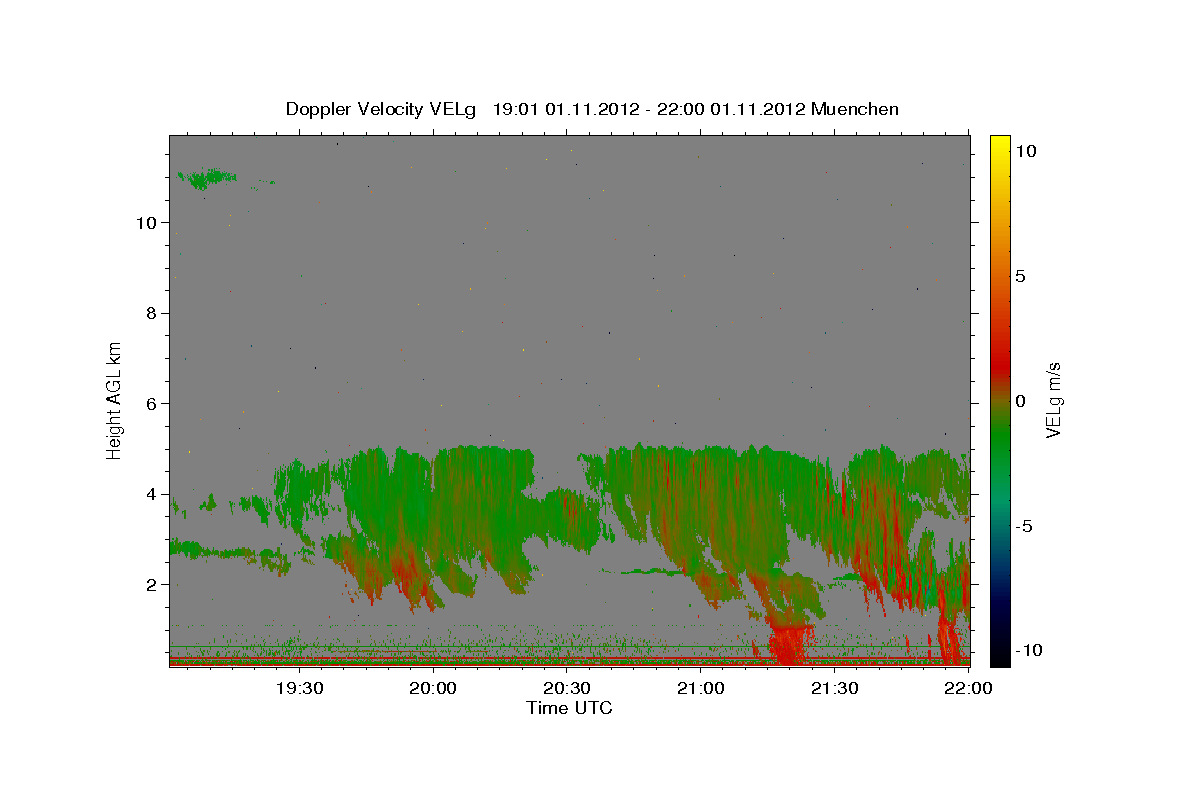Click the '20:00' time tick label

pos(433,688)
